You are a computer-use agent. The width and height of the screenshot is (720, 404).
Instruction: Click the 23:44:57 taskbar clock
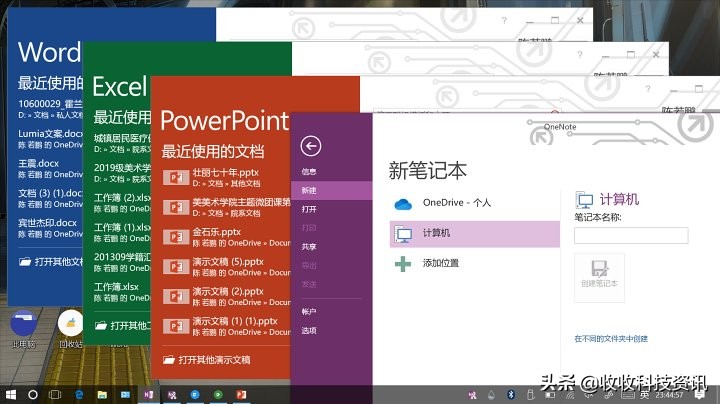pos(669,395)
